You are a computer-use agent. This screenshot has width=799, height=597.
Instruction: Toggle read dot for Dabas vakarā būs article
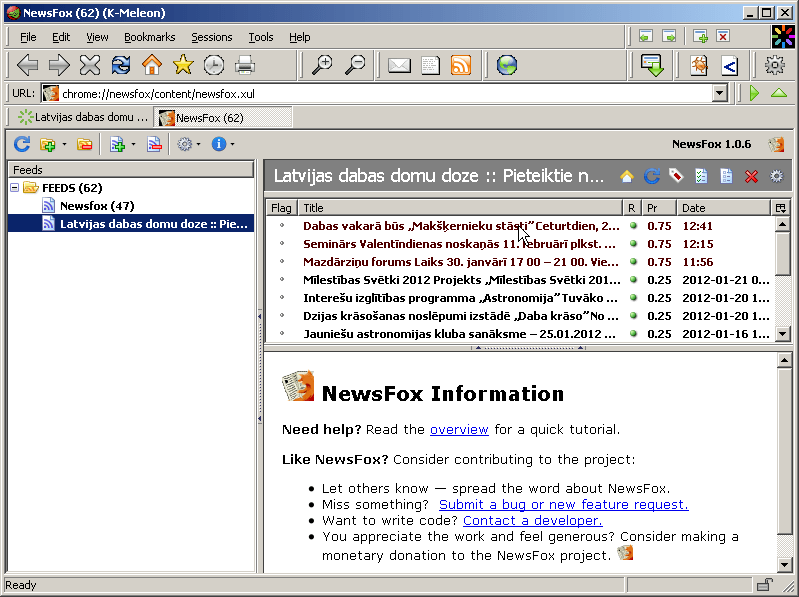point(633,225)
